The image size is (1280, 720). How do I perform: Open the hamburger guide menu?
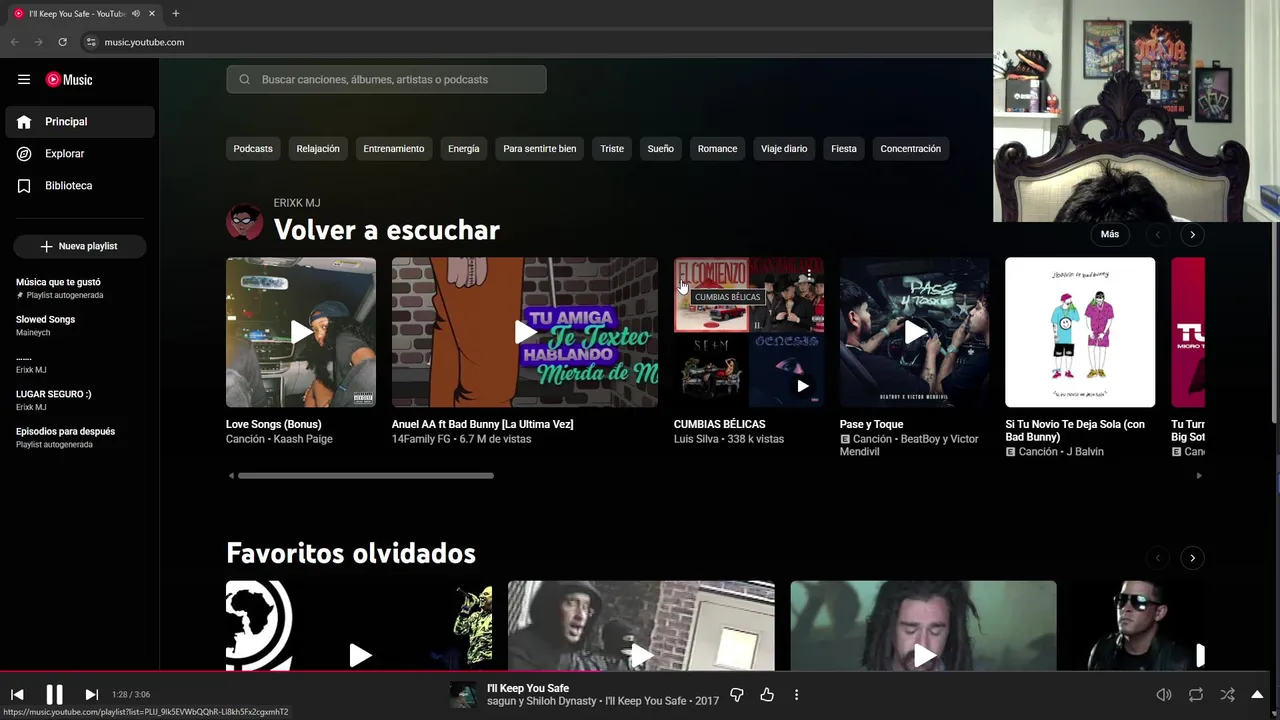[x=24, y=80]
